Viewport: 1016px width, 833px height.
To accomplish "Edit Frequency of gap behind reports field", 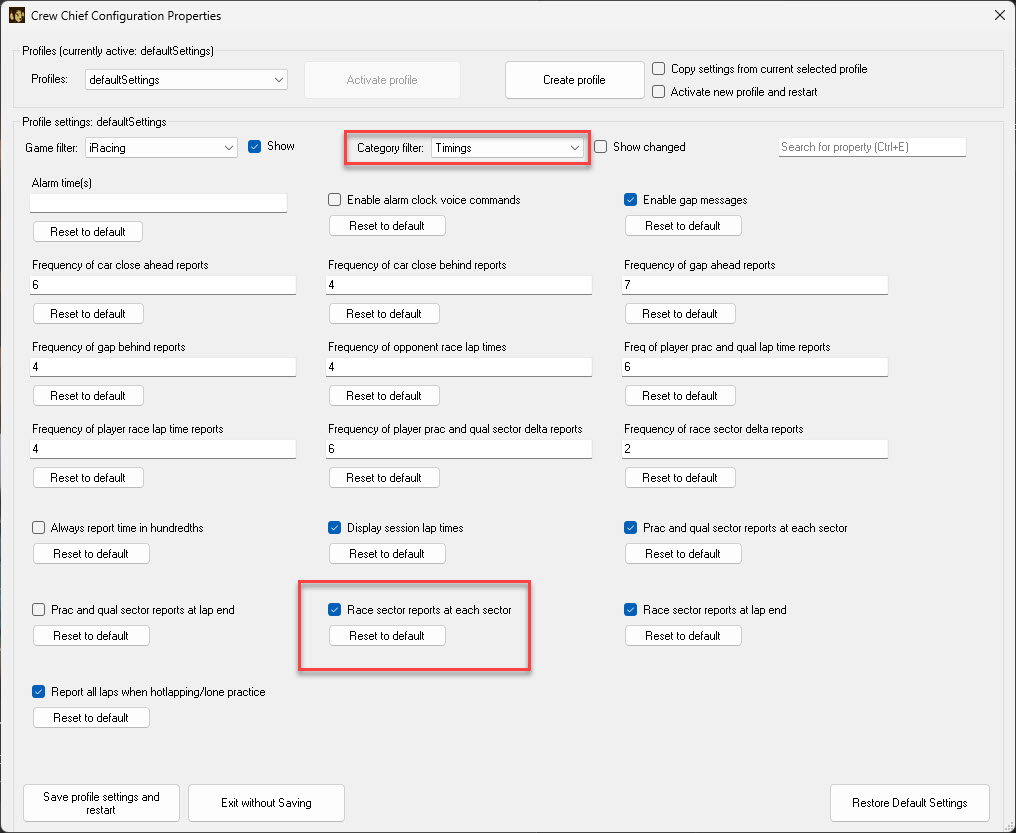I will click(163, 367).
